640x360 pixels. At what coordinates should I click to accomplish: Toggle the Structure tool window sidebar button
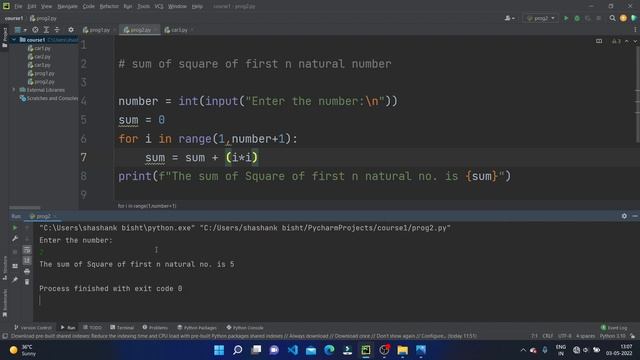(x=4, y=267)
